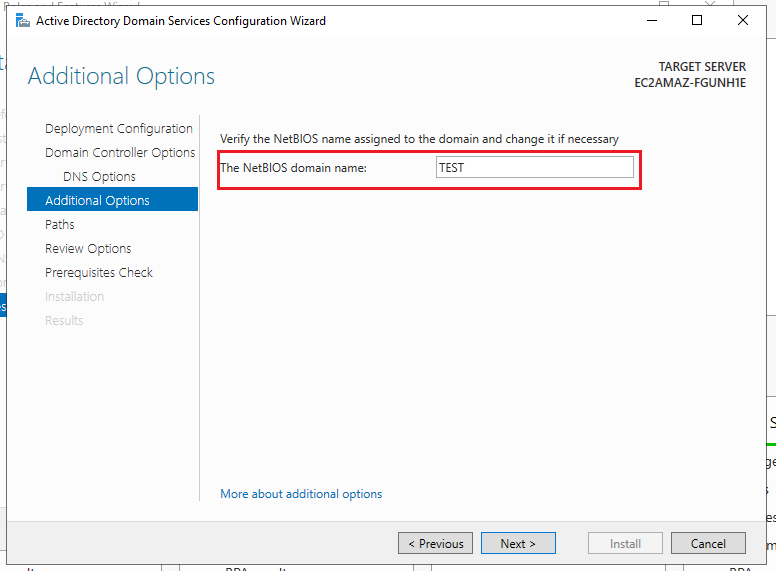
Task: Maximize the configuration wizard window
Action: point(697,21)
